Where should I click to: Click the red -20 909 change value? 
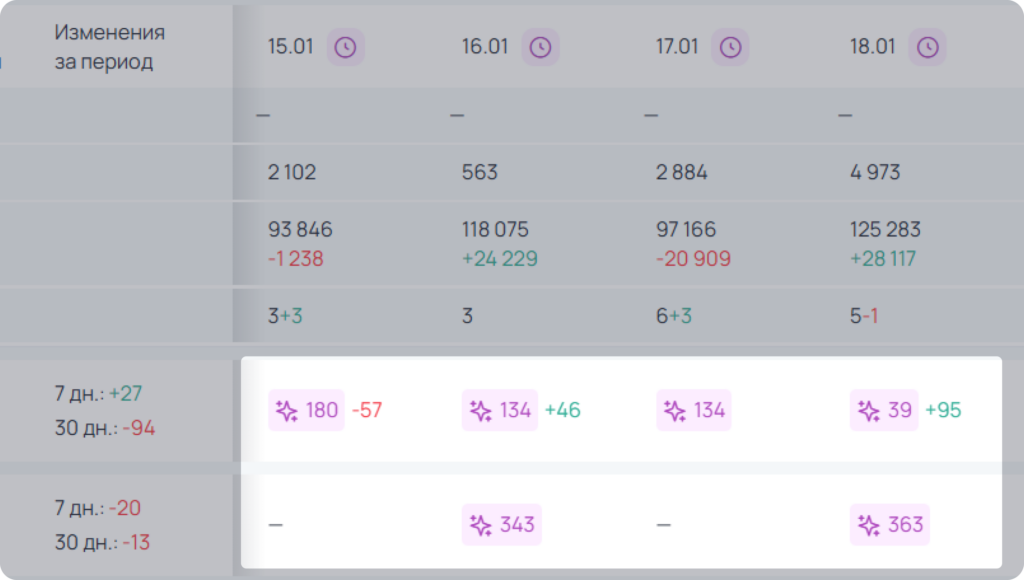[694, 259]
